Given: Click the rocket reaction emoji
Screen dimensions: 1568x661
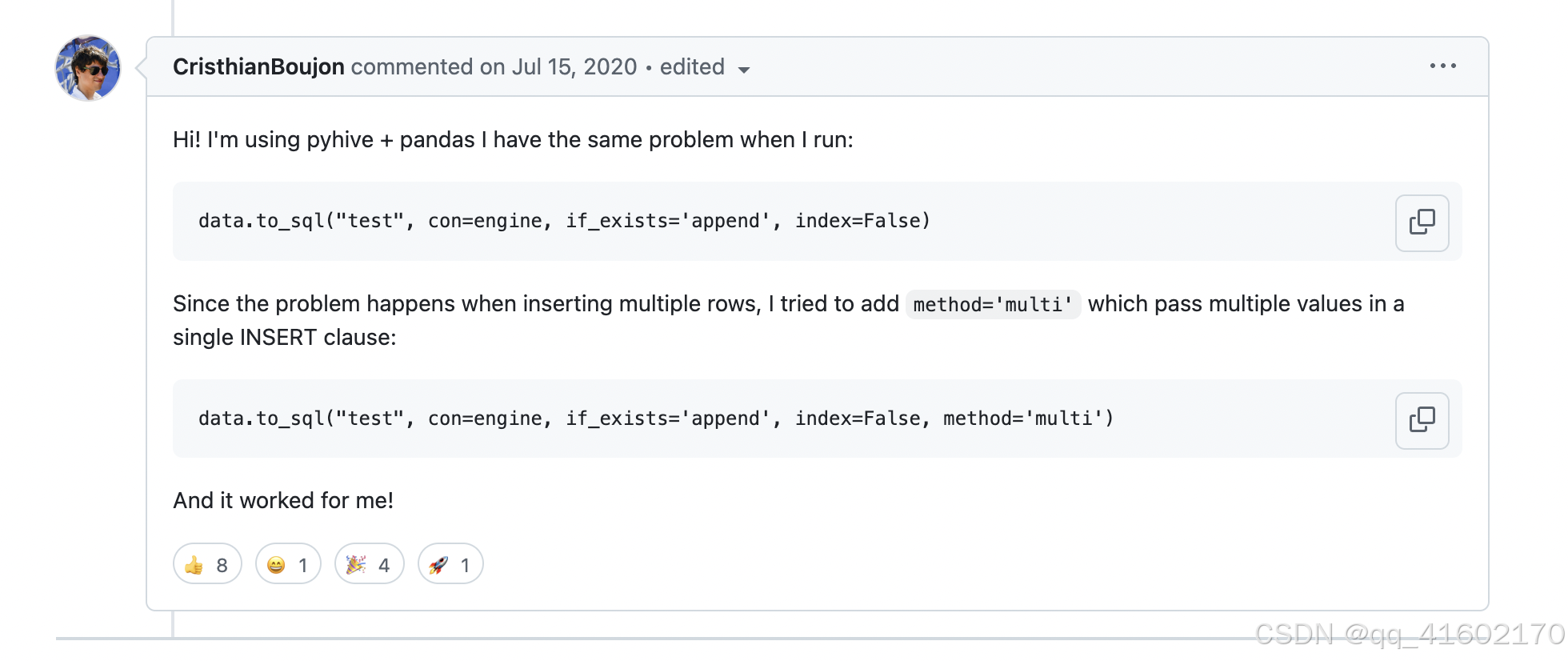Looking at the screenshot, I should [x=438, y=563].
